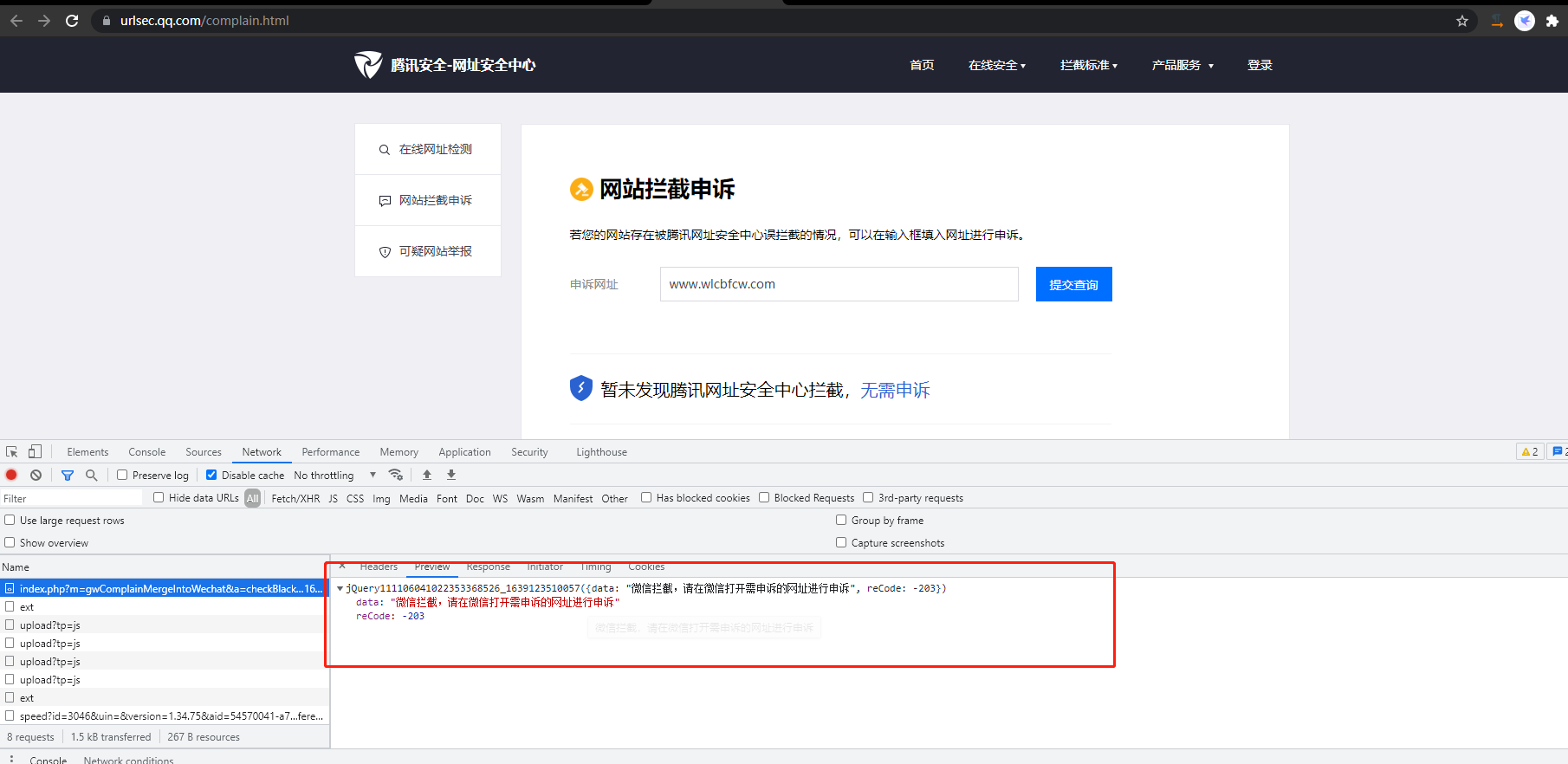Enable Preserve log checkbox

click(122, 475)
